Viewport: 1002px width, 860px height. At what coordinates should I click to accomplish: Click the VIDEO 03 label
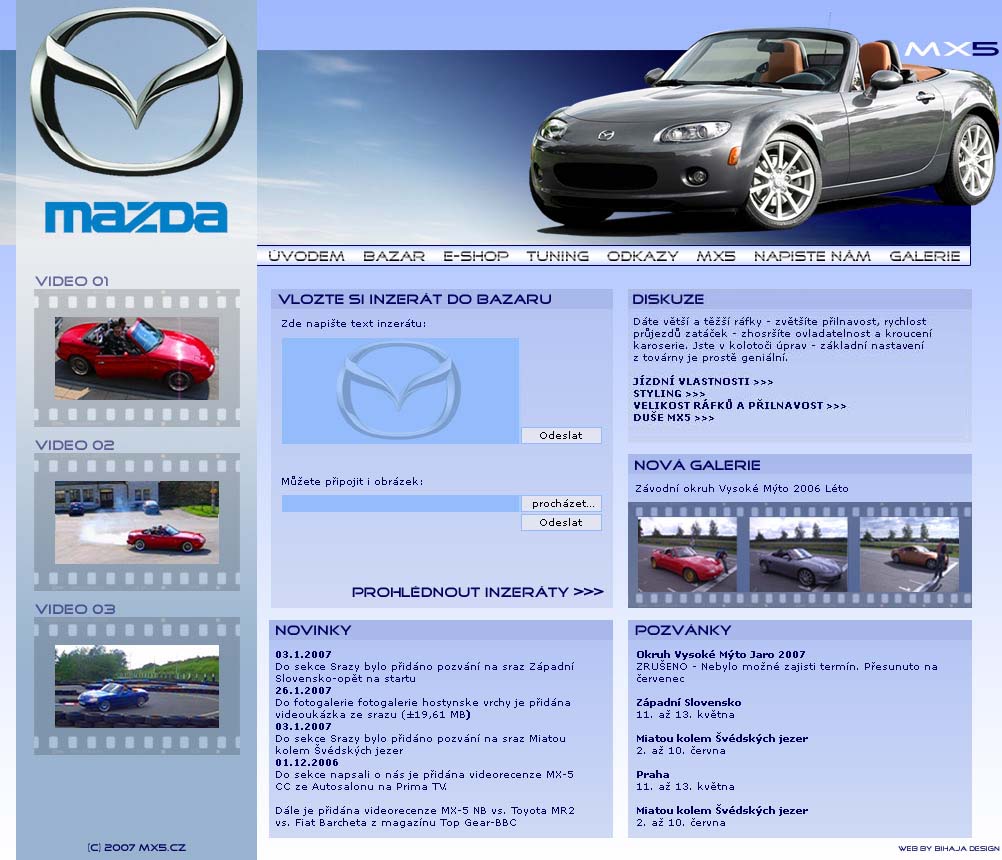coord(75,609)
